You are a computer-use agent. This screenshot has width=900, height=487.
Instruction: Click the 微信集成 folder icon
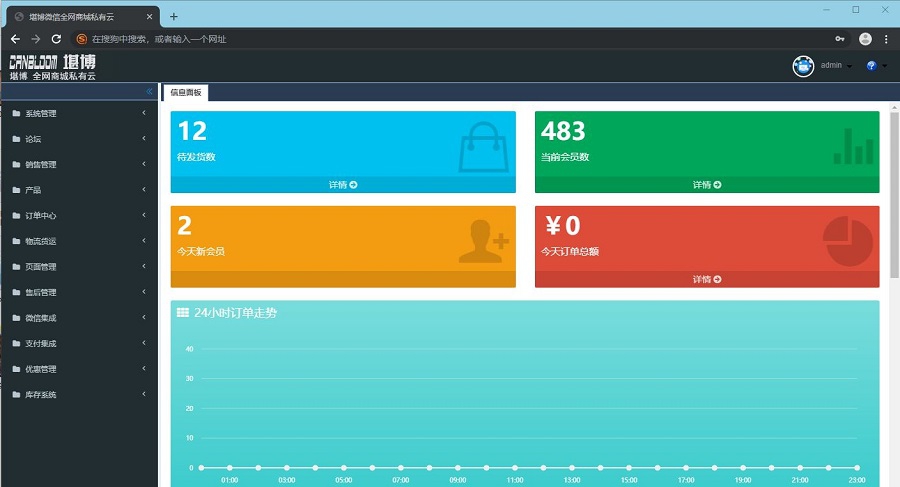[16, 318]
